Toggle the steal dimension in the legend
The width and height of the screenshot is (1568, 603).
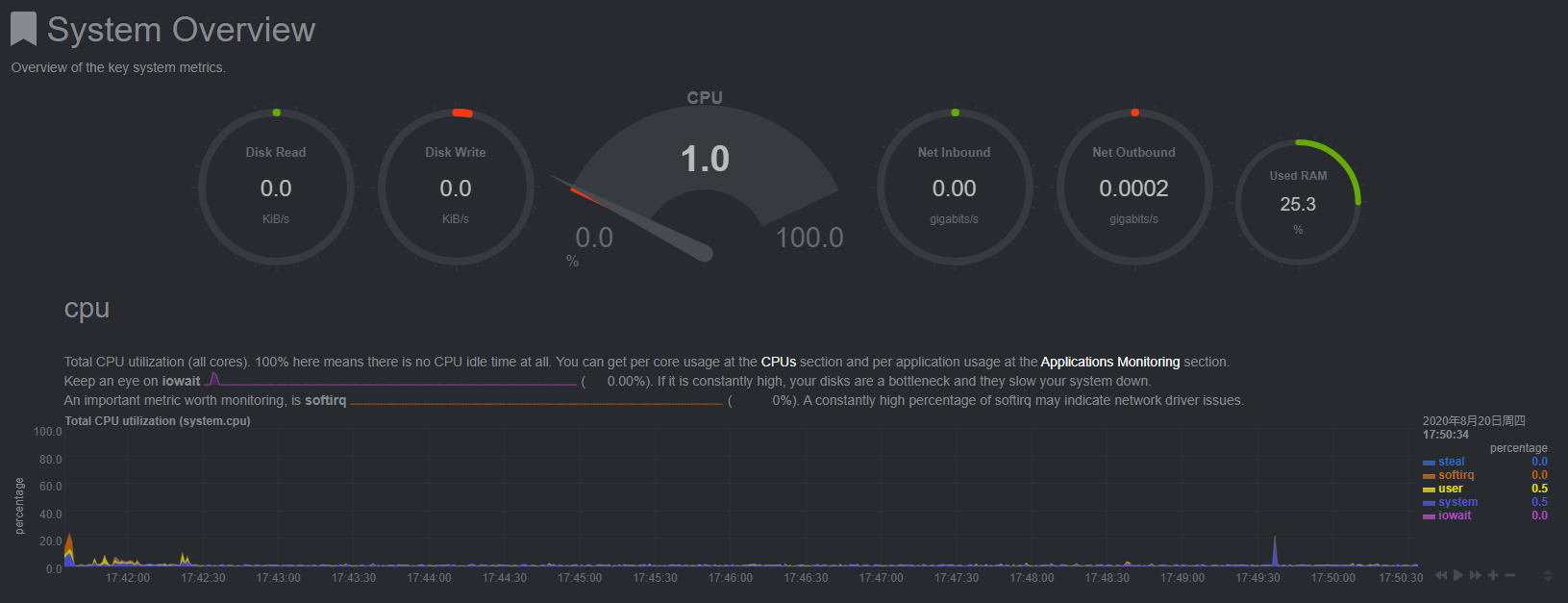click(1451, 462)
